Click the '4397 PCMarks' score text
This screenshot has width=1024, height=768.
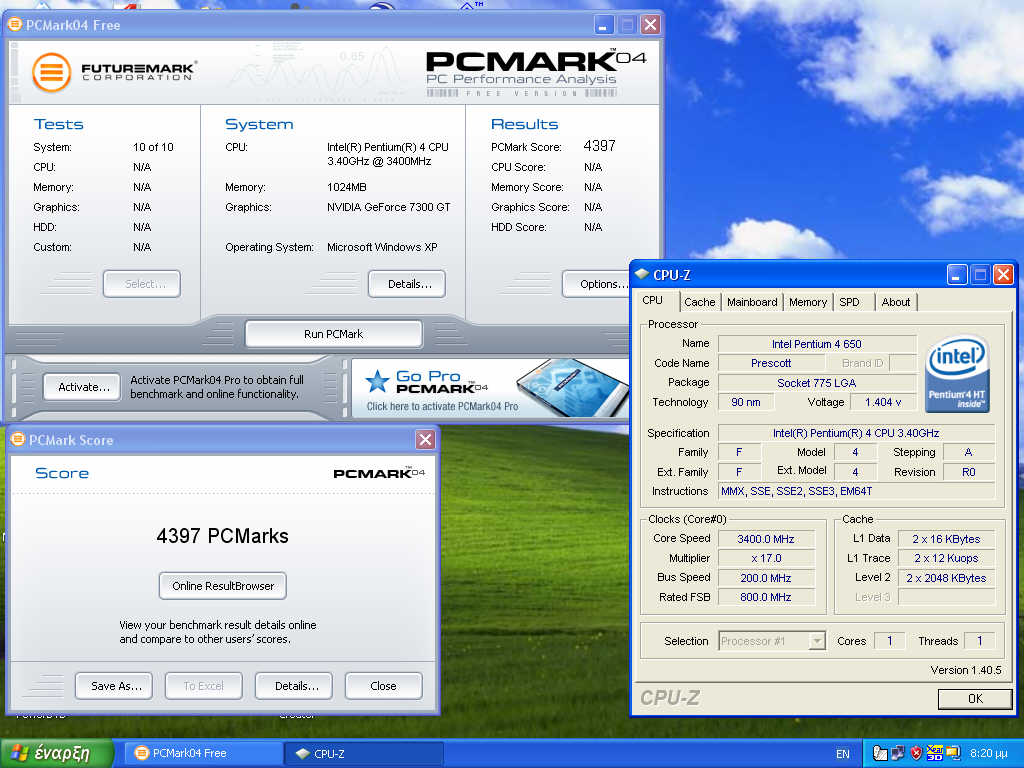point(223,536)
